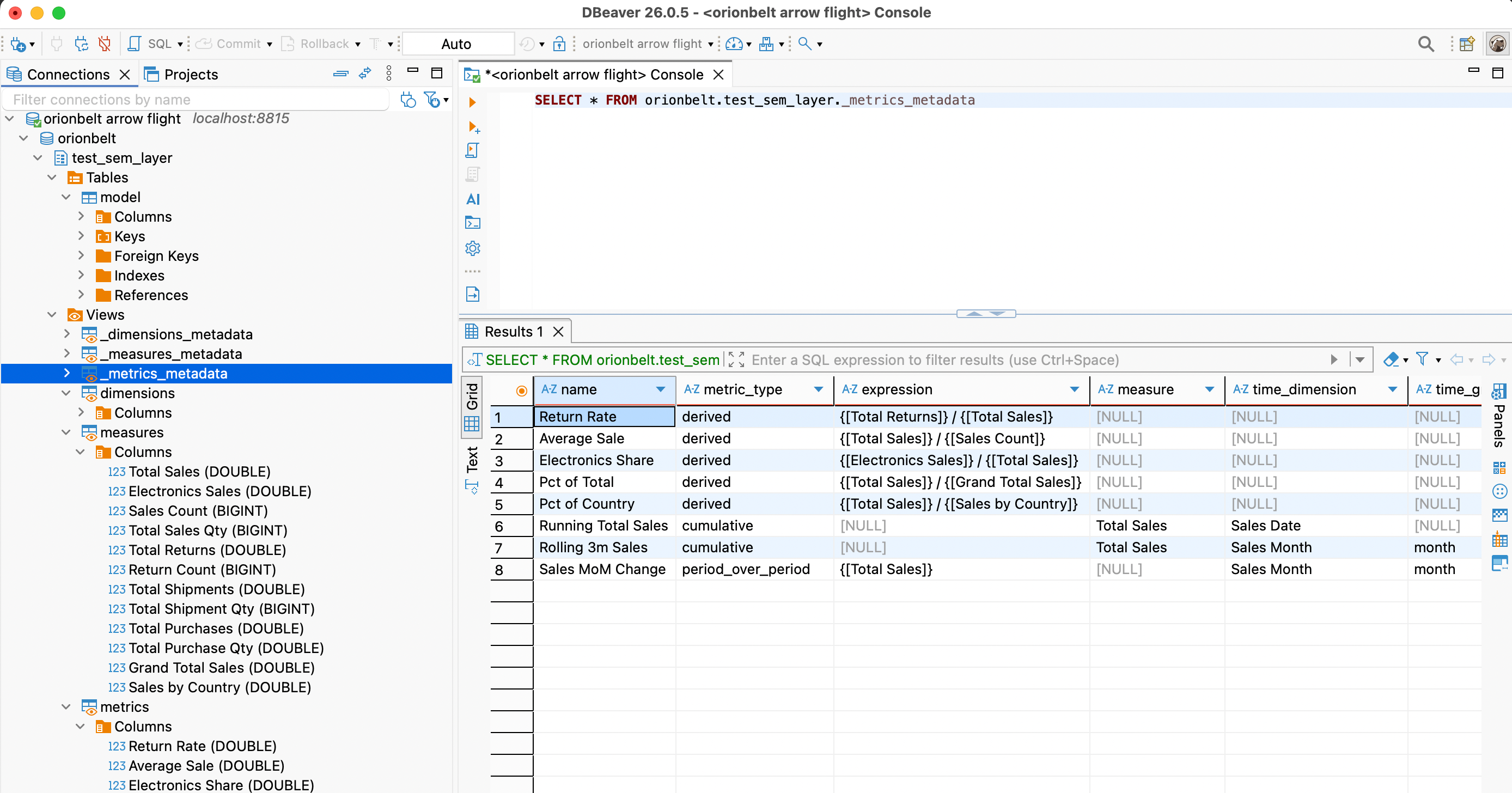Expand the _metrics_metadata view node

pos(67,373)
